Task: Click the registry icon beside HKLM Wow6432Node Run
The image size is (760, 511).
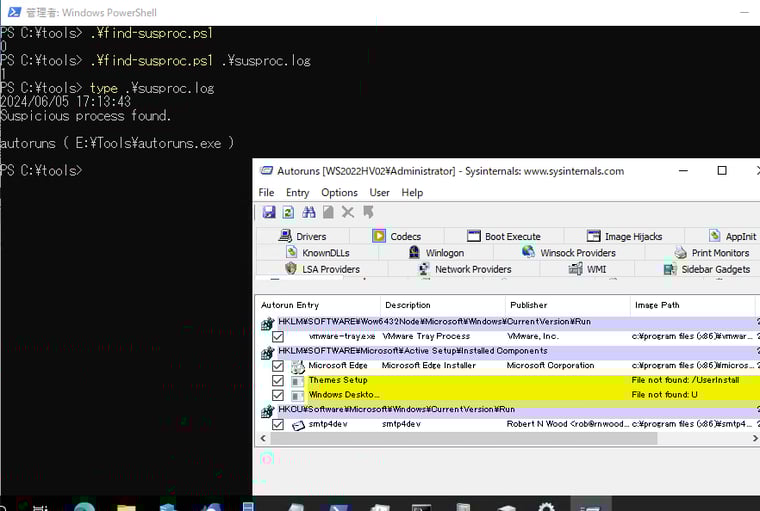Action: pyautogui.click(x=267, y=323)
